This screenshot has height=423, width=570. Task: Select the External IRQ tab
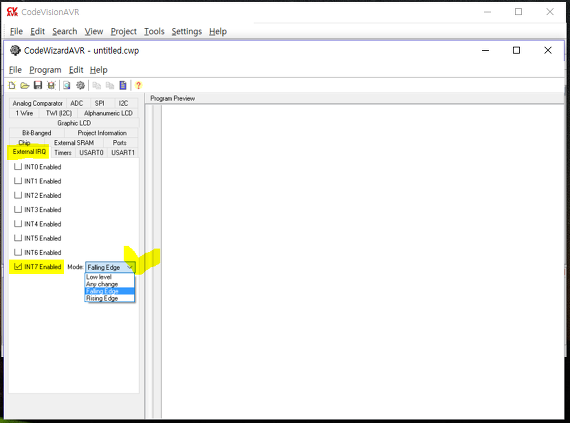(x=29, y=152)
